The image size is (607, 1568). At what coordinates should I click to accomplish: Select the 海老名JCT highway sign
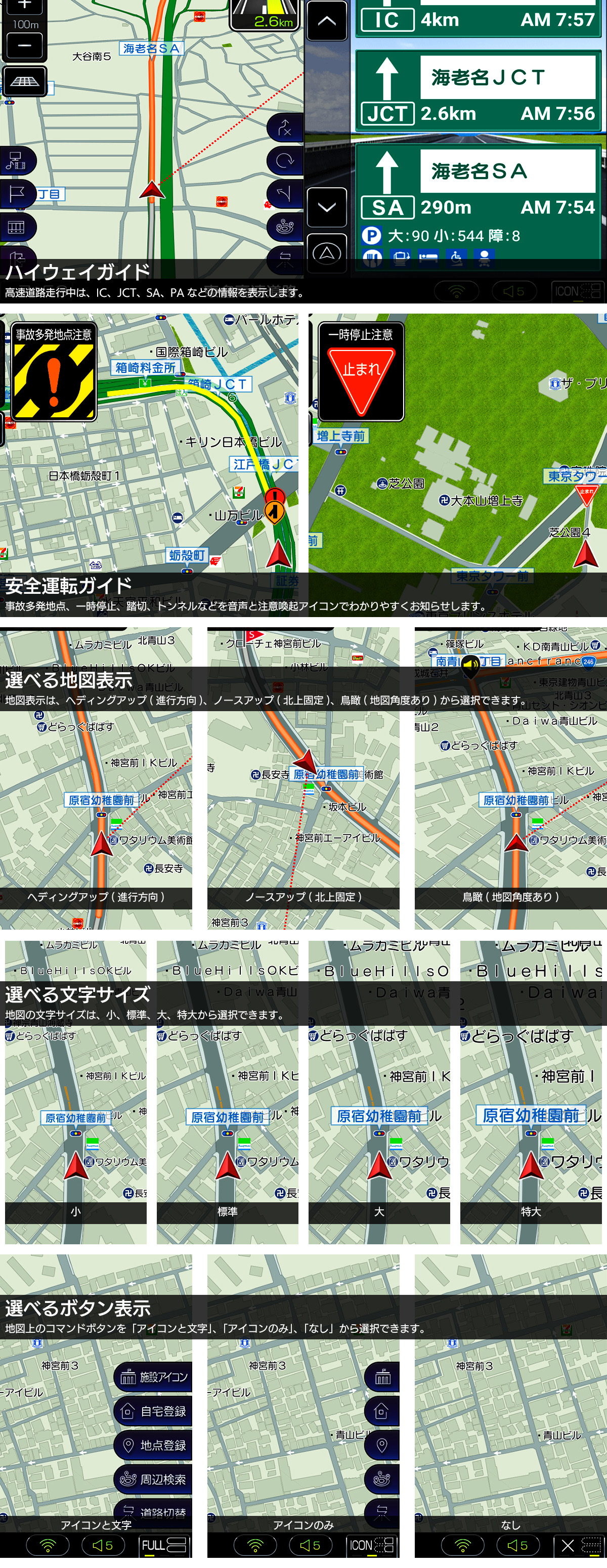479,92
